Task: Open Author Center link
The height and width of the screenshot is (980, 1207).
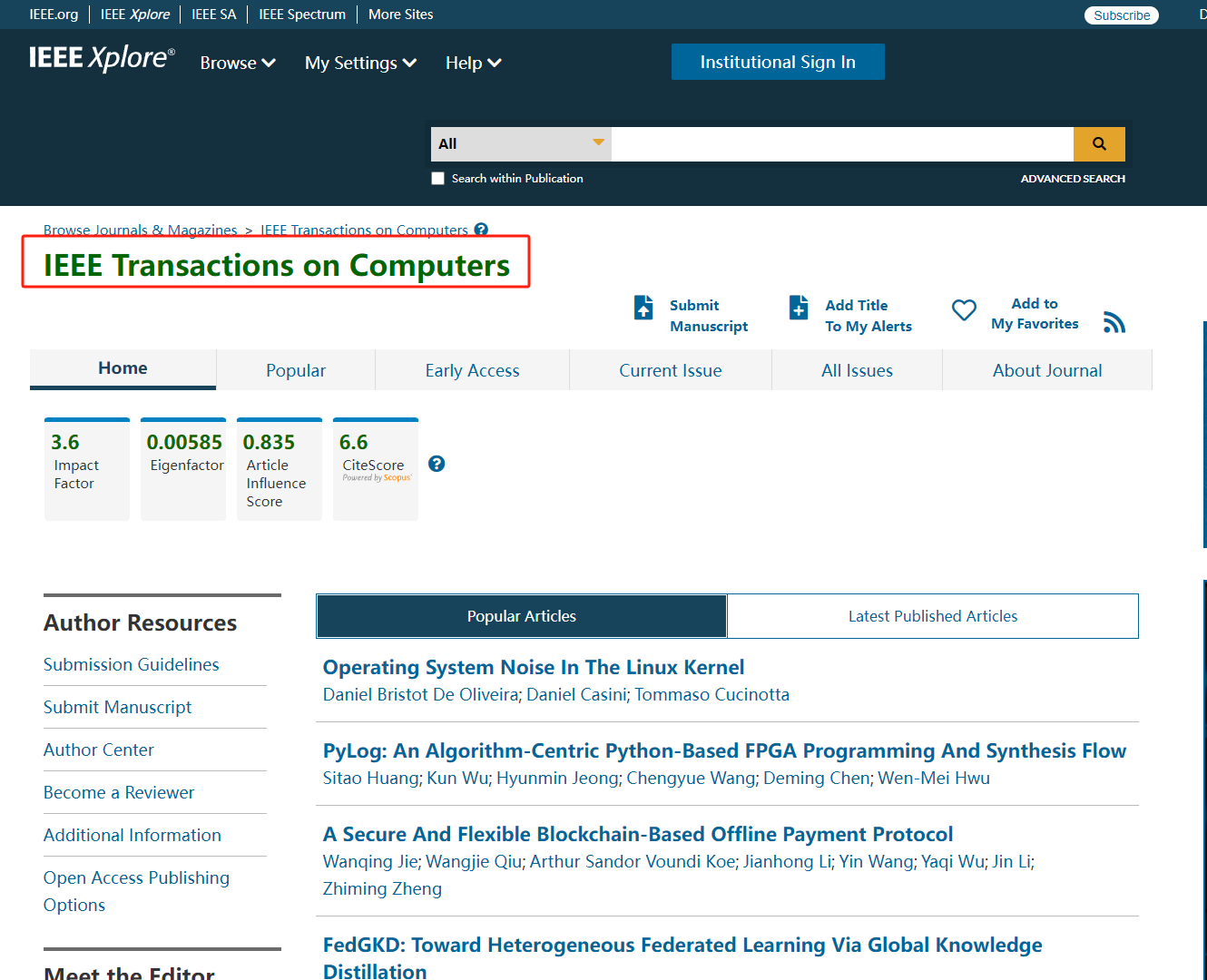Action: [x=99, y=750]
